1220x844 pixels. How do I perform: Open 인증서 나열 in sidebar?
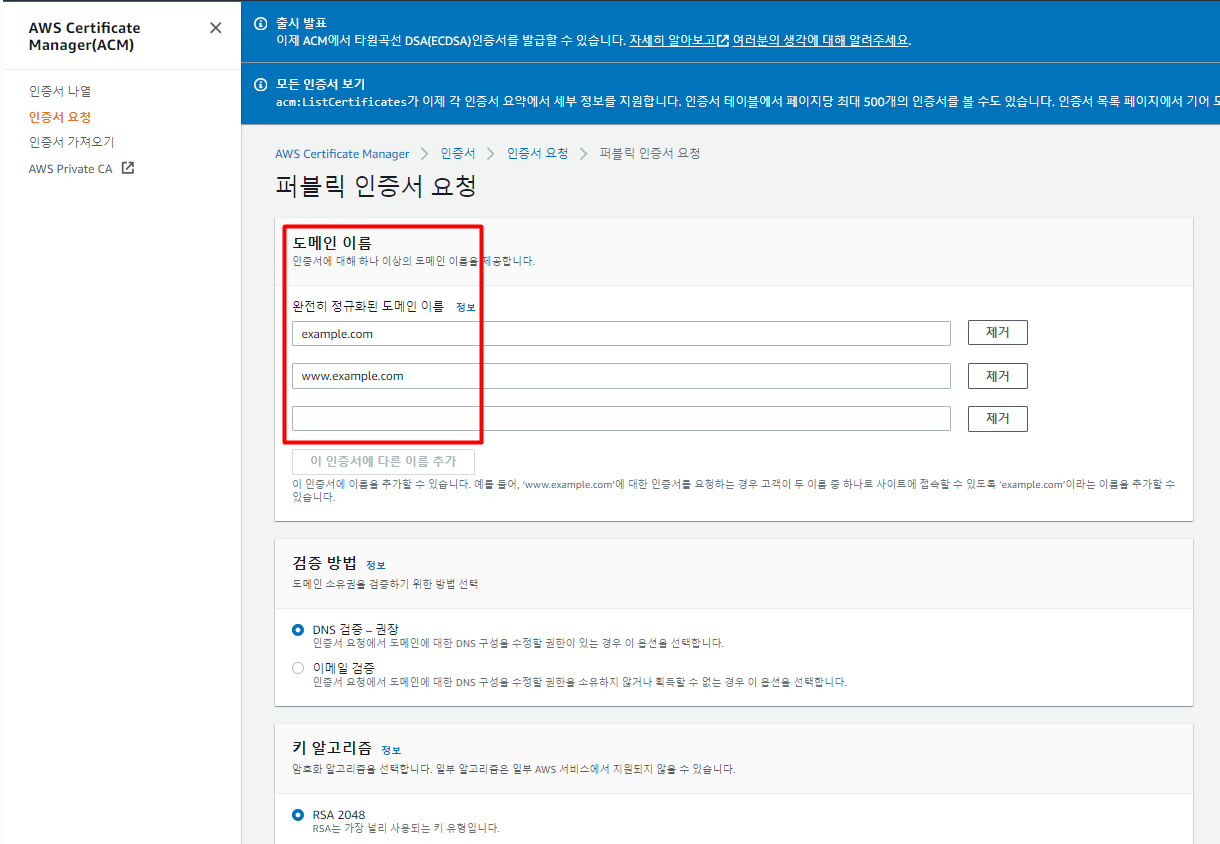point(60,91)
